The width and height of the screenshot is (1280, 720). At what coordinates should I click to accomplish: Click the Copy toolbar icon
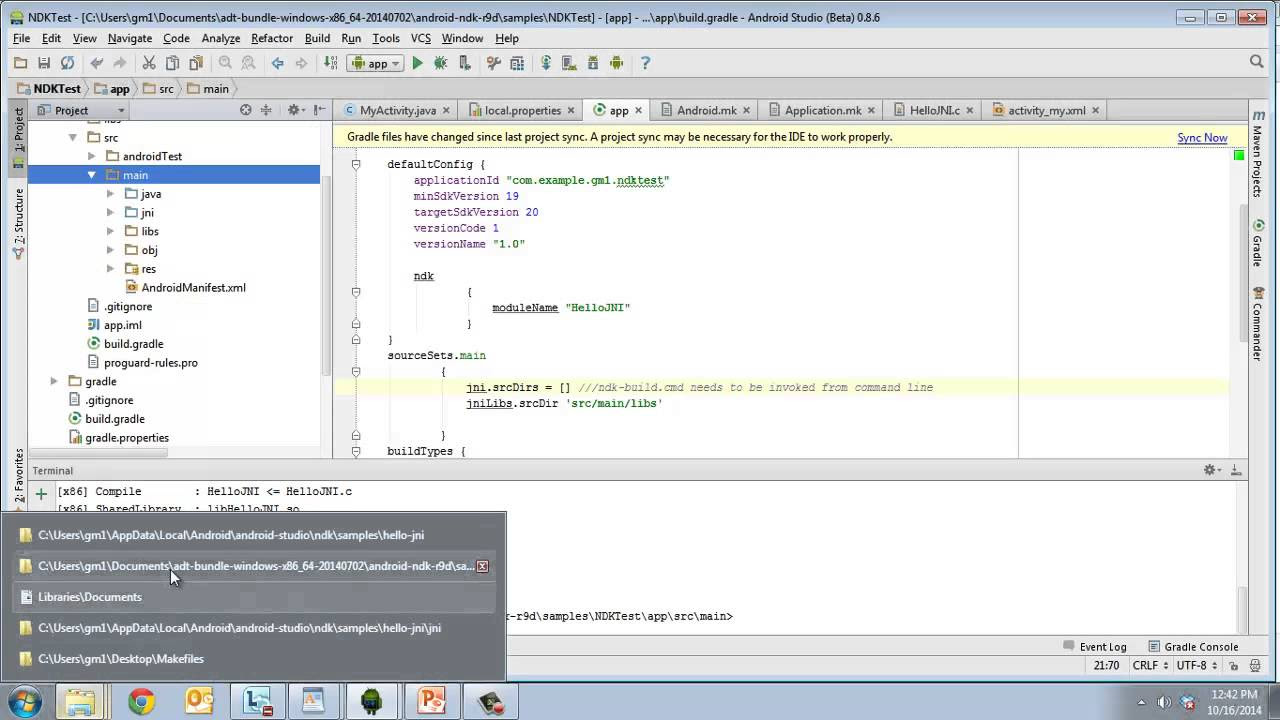coord(172,63)
